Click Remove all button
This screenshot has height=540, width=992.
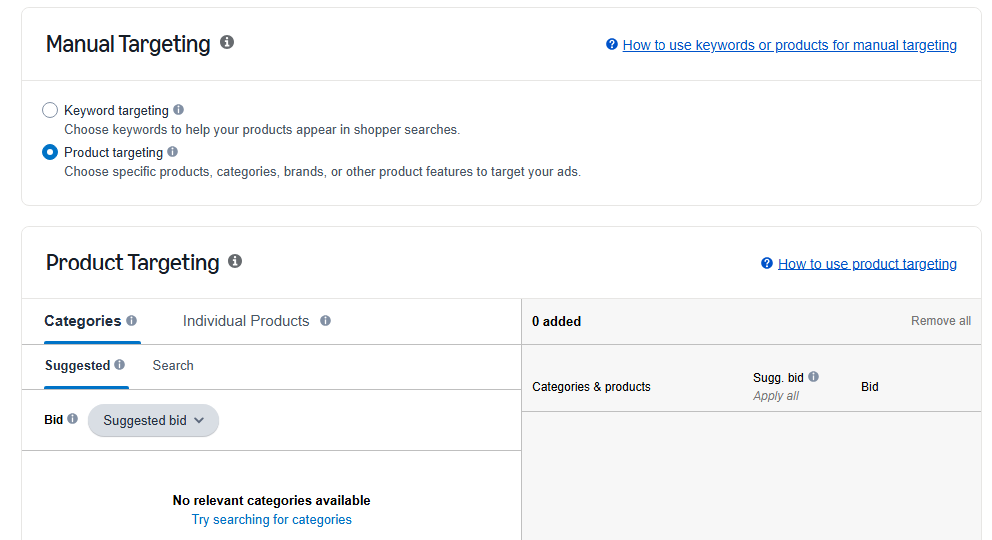click(x=941, y=321)
